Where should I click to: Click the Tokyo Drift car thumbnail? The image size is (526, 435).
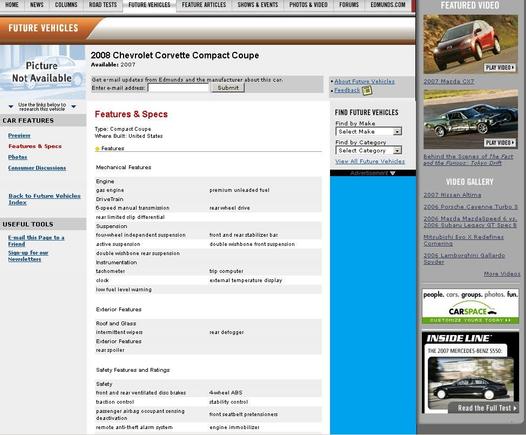click(470, 119)
